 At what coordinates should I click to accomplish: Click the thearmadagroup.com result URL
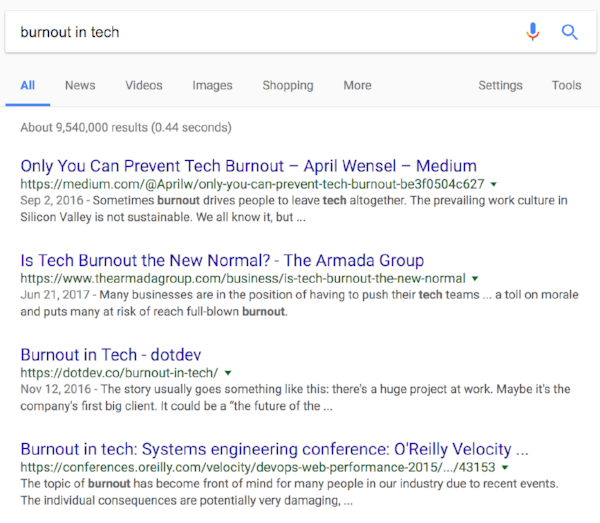pos(243,279)
